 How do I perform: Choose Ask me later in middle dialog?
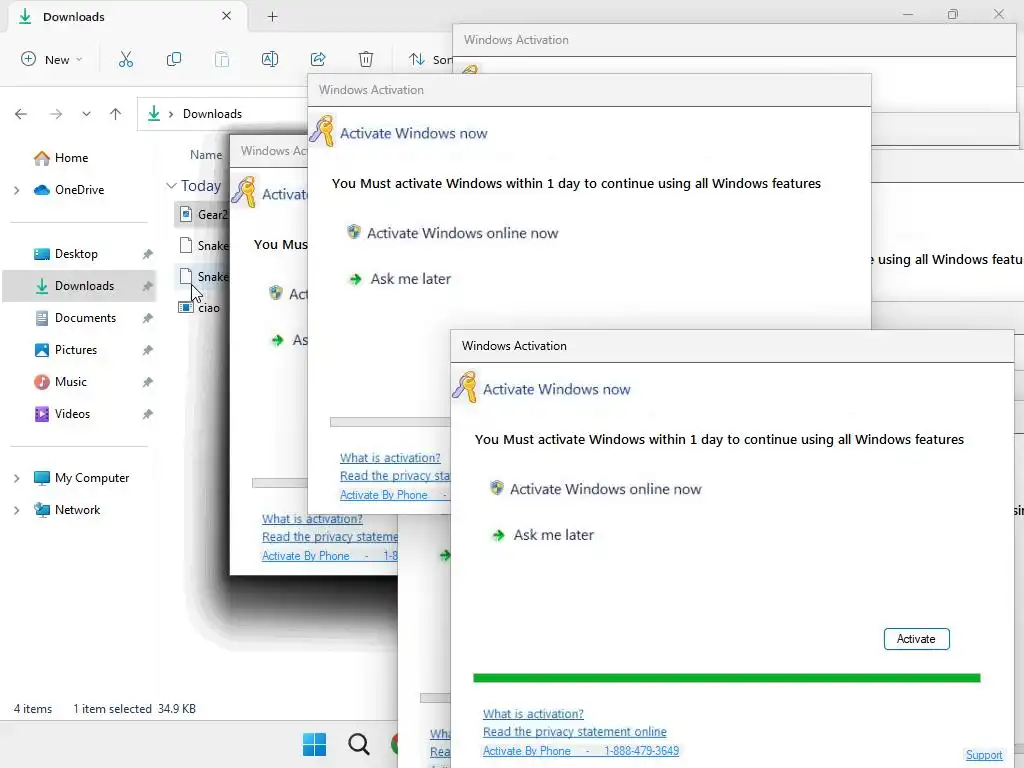click(411, 279)
